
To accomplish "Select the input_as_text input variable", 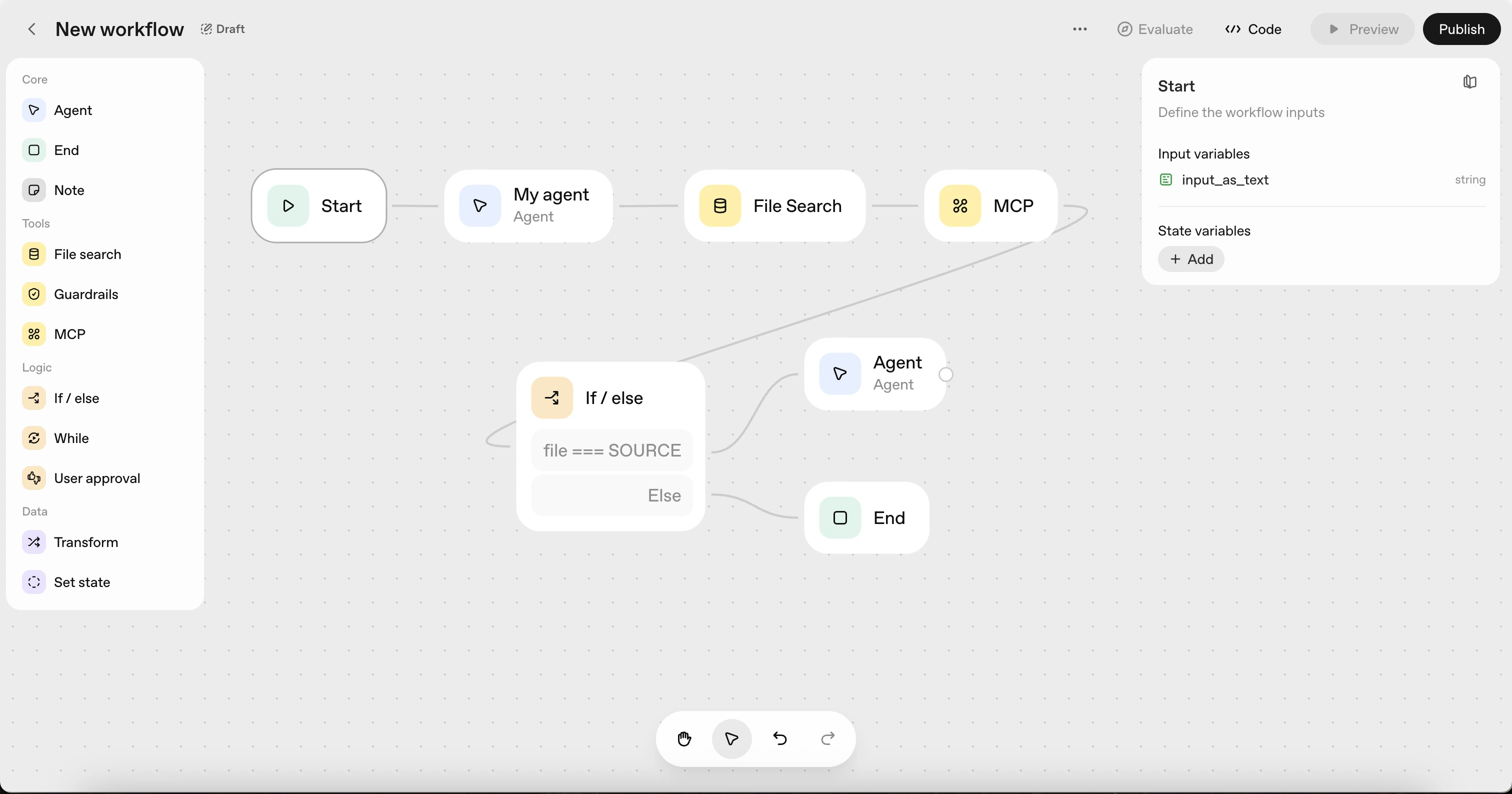I will pos(1224,179).
